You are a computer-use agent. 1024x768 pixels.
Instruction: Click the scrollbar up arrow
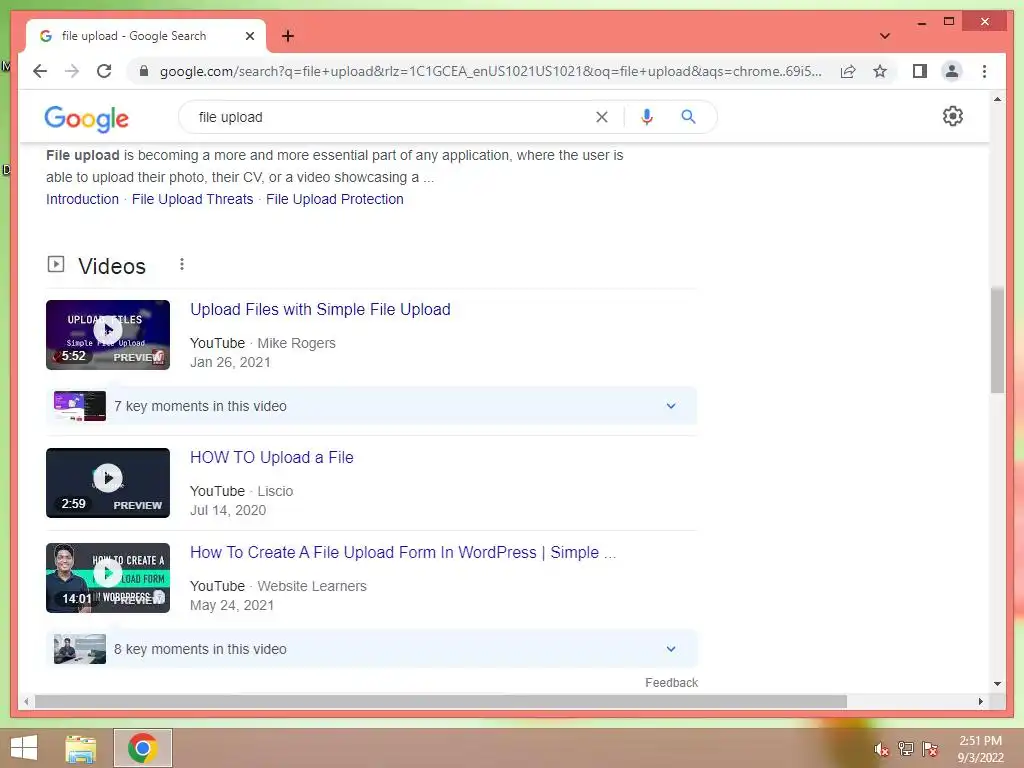997,99
